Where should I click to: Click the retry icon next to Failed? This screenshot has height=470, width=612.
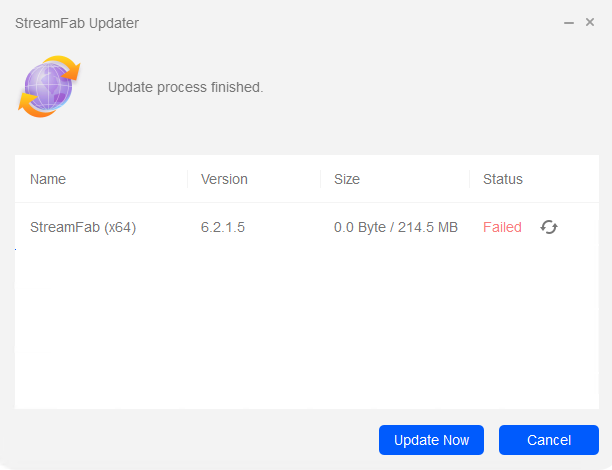549,227
